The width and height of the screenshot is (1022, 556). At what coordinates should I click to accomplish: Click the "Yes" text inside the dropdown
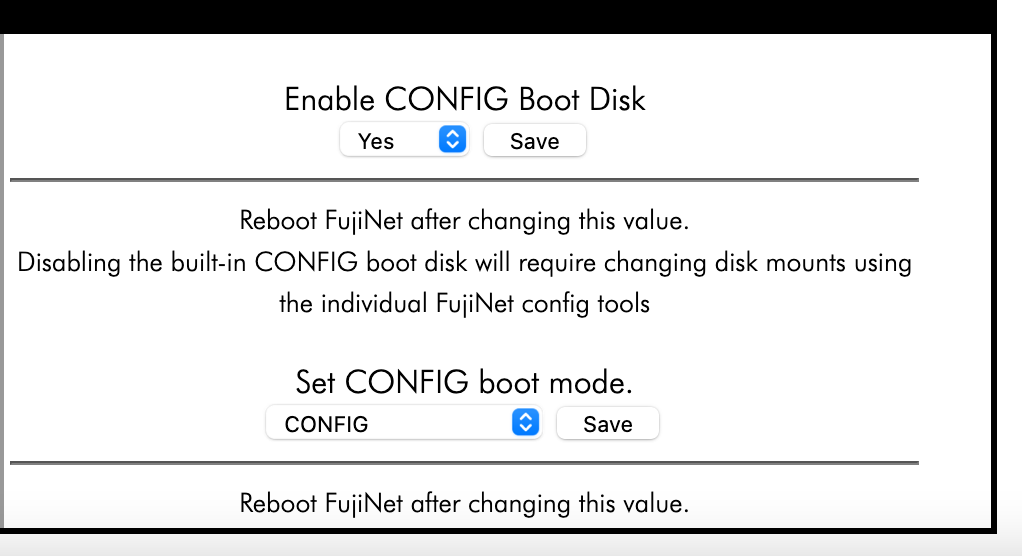(376, 141)
